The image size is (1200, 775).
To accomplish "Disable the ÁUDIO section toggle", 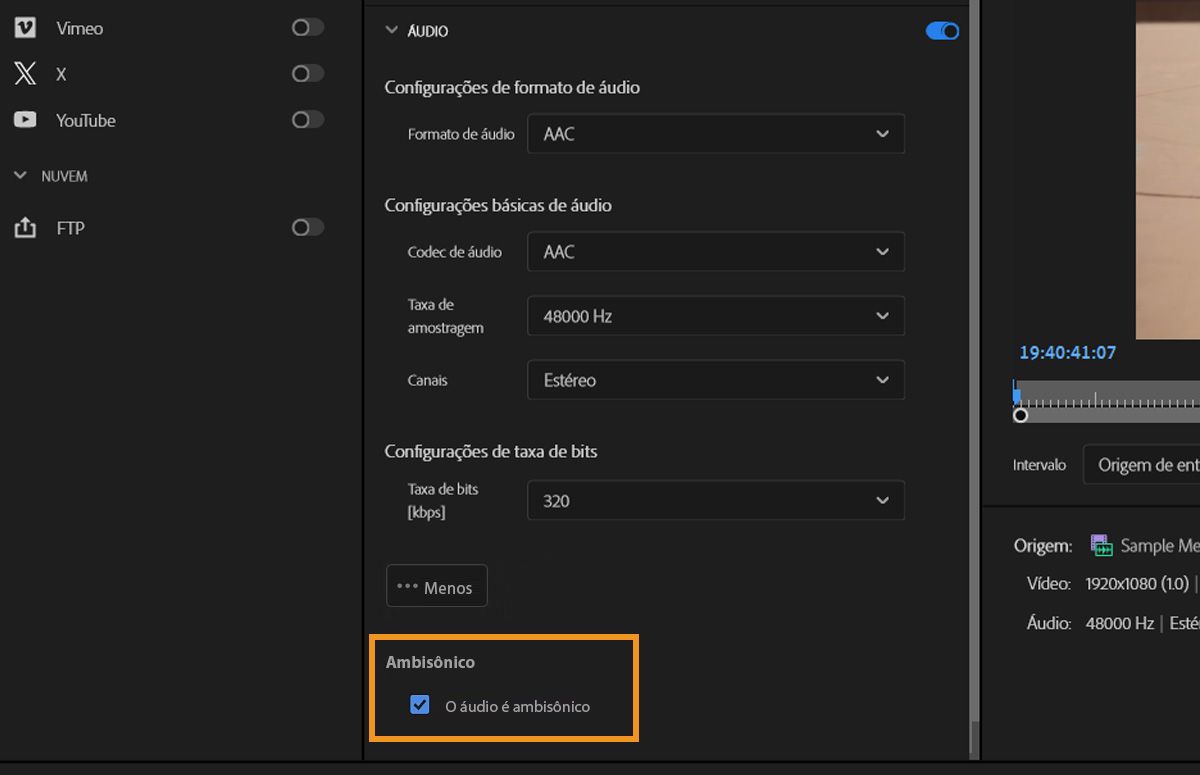I will (x=941, y=31).
